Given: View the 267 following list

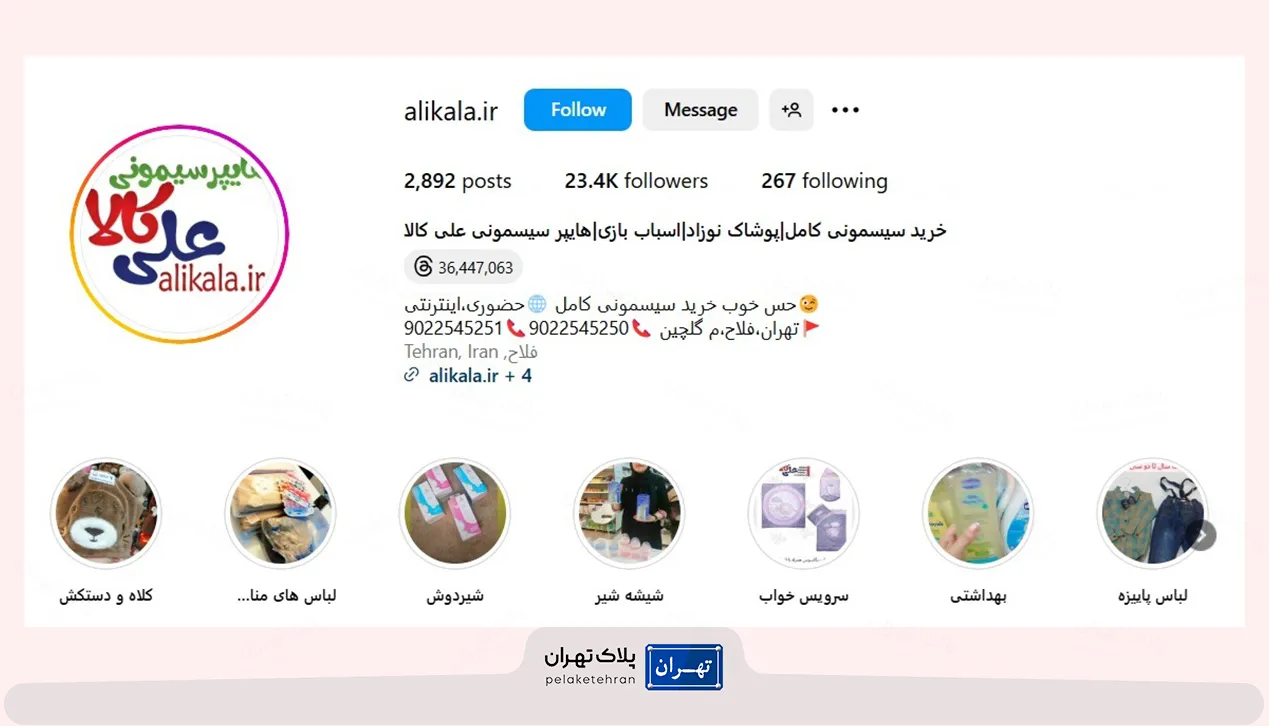Looking at the screenshot, I should click(x=824, y=181).
